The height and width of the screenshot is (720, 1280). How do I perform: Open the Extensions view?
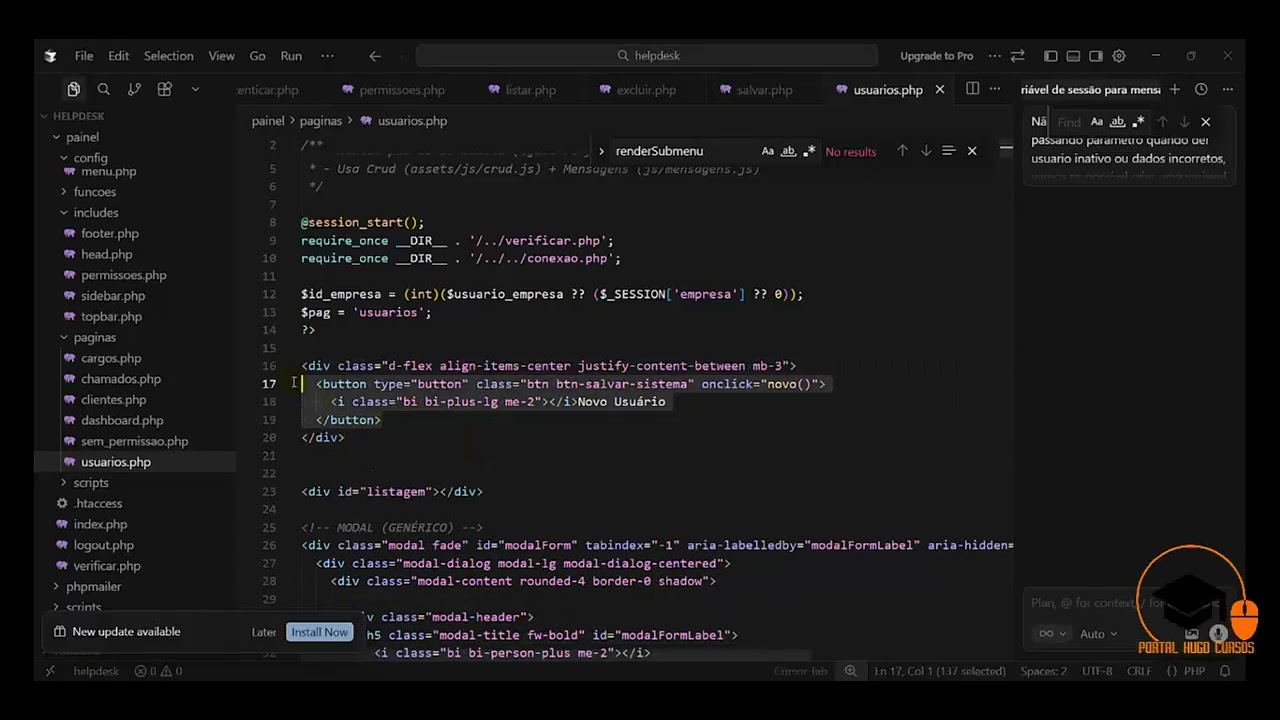(x=165, y=89)
